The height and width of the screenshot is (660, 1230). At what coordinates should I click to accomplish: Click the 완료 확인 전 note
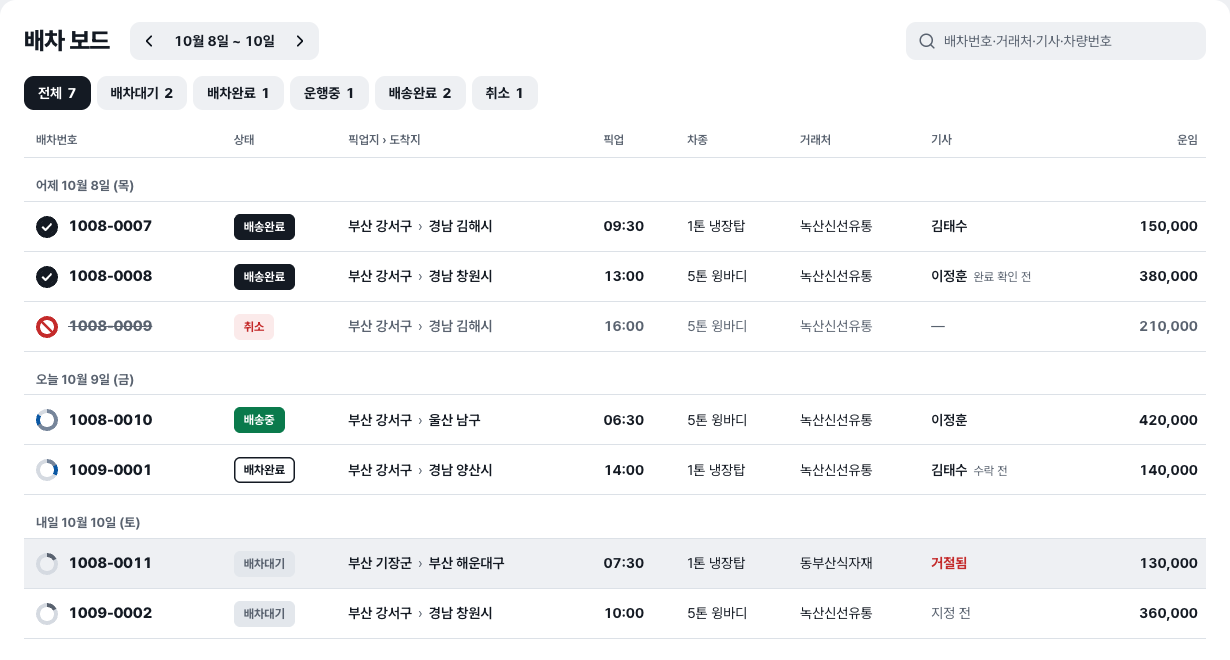pyautogui.click(x=1002, y=277)
